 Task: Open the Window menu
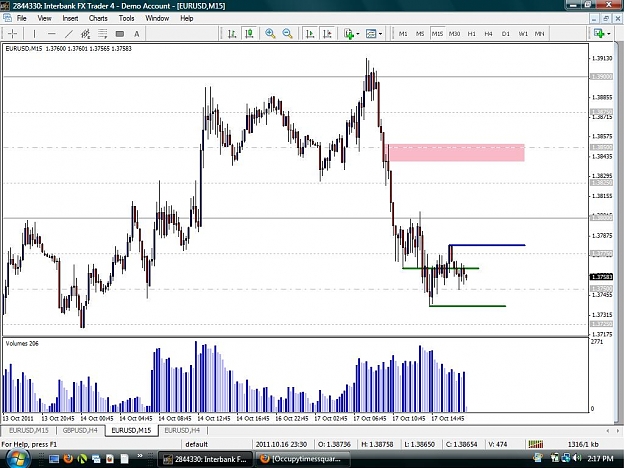click(157, 18)
